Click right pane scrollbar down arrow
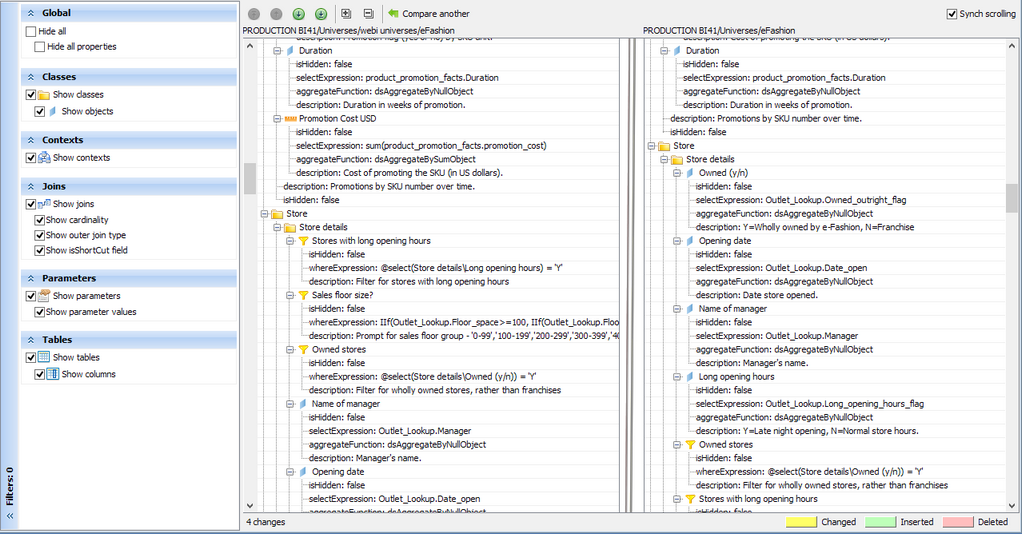Image resolution: width=1022 pixels, height=534 pixels. (1012, 505)
